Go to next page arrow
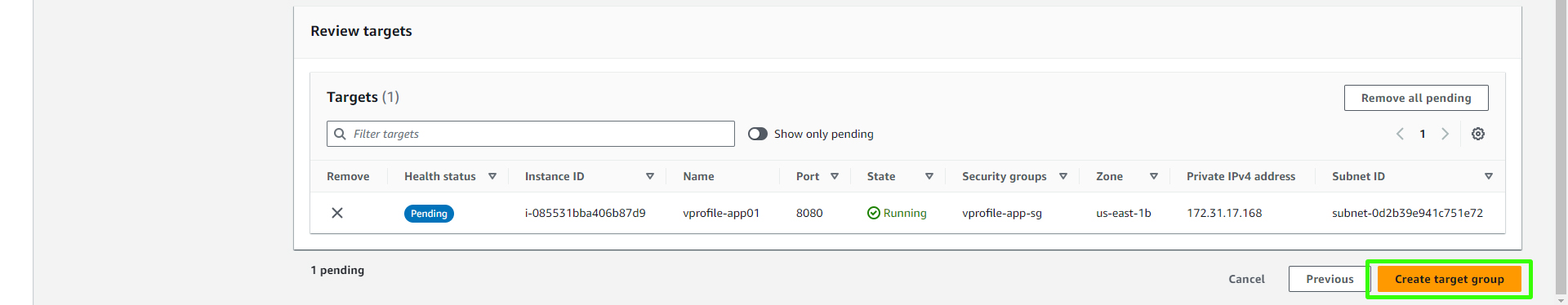Image resolution: width=1568 pixels, height=305 pixels. (1445, 134)
